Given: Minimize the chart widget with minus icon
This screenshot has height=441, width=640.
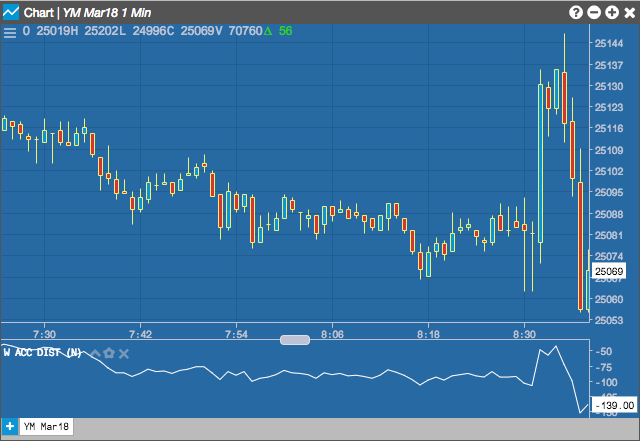Looking at the screenshot, I should (x=593, y=13).
